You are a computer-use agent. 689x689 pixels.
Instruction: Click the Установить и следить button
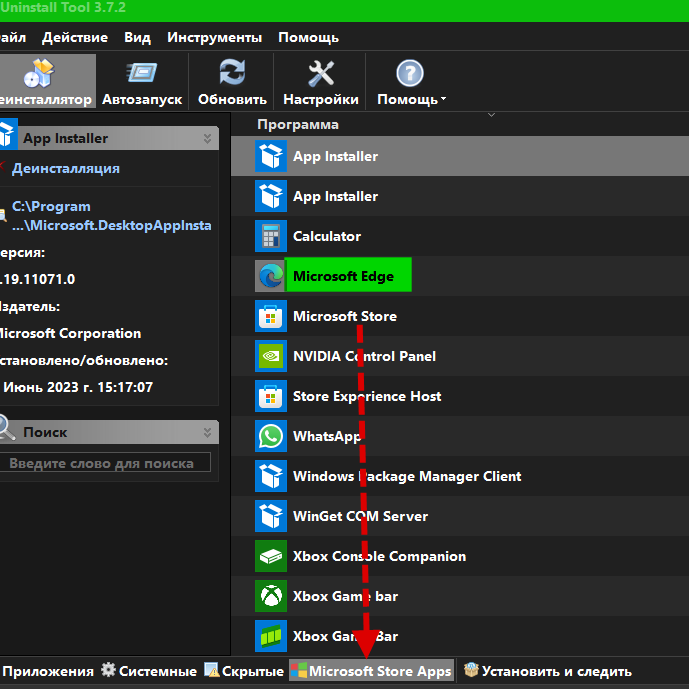pos(548,671)
